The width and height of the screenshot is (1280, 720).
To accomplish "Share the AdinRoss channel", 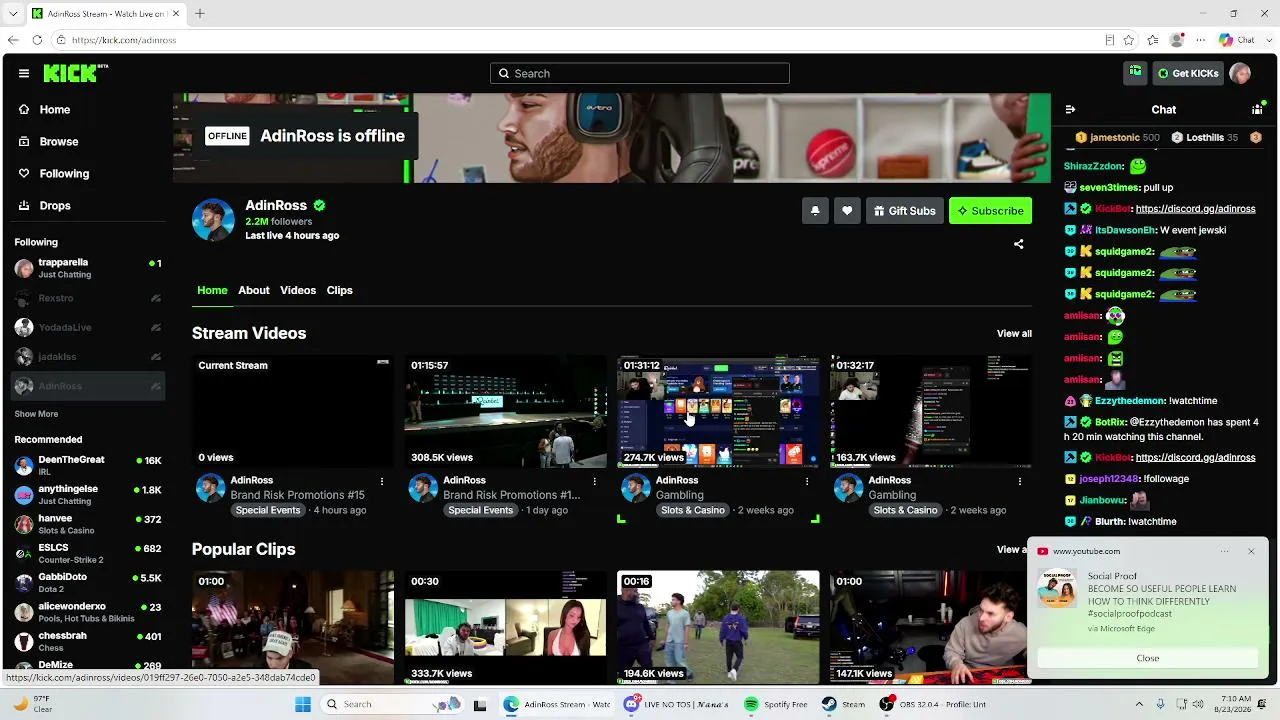I will pos(1019,244).
